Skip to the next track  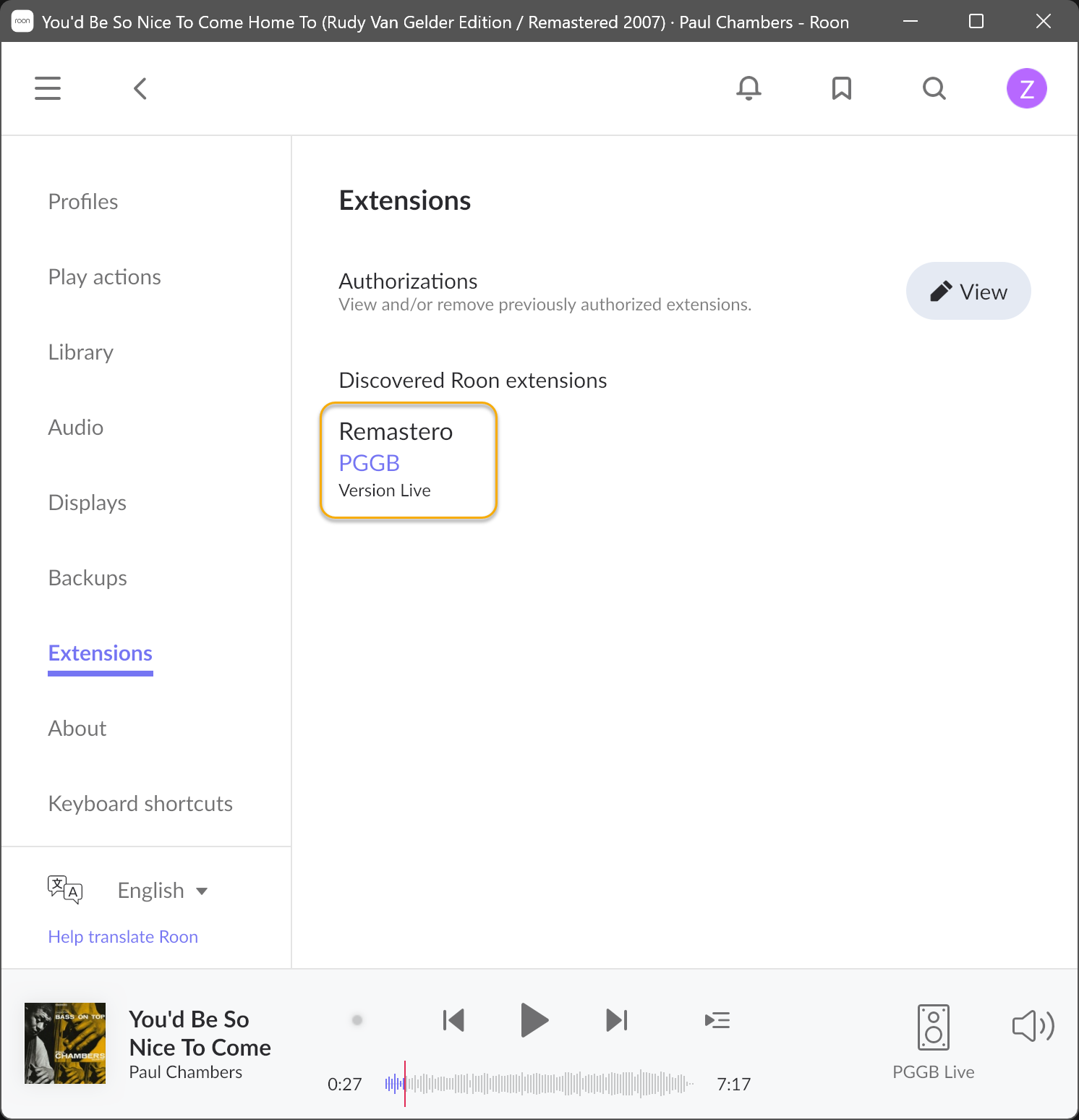(x=617, y=1020)
